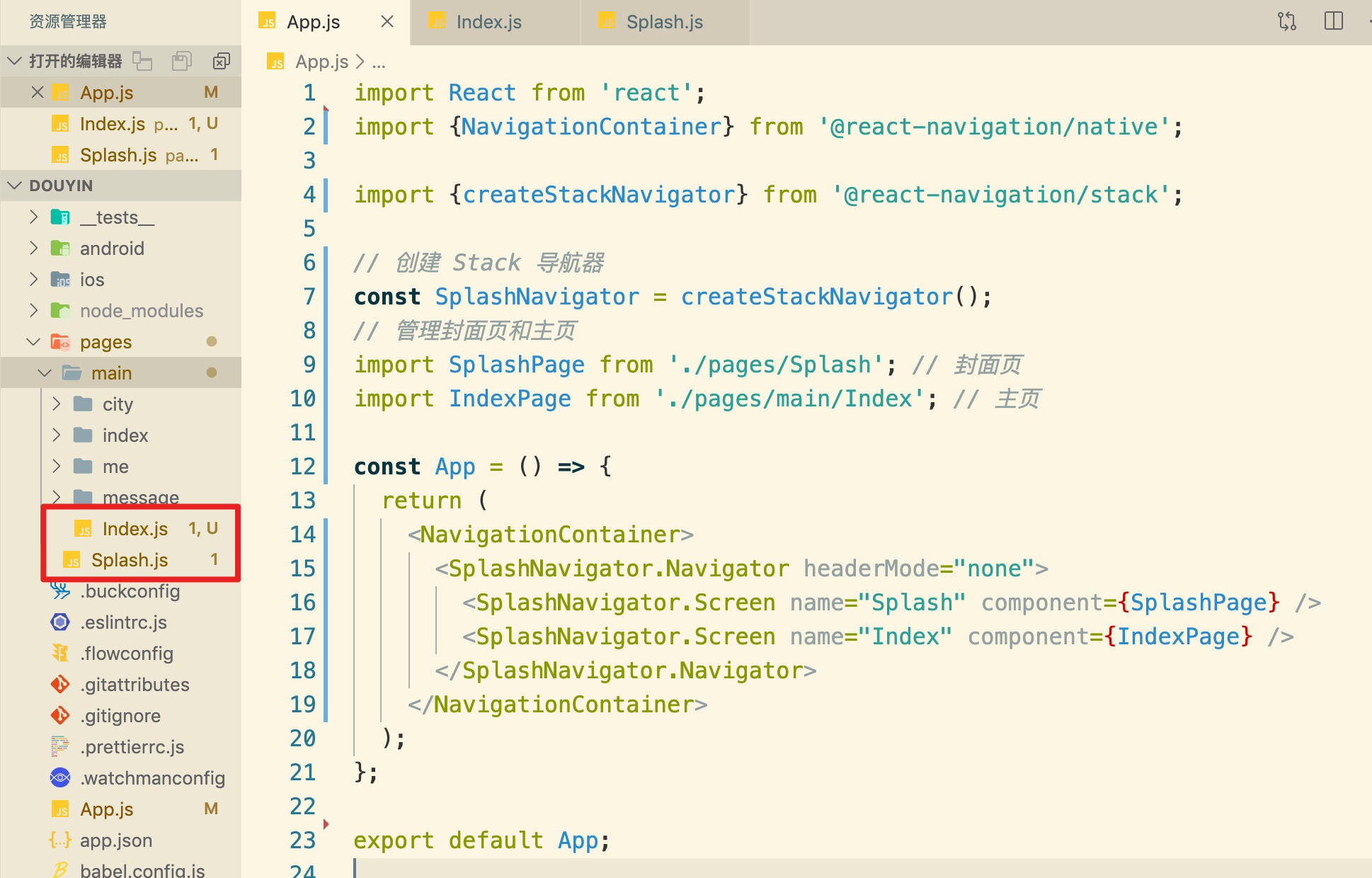The height and width of the screenshot is (878, 1372).
Task: Click the SplashNavigator identifier on line 7
Action: (x=537, y=297)
